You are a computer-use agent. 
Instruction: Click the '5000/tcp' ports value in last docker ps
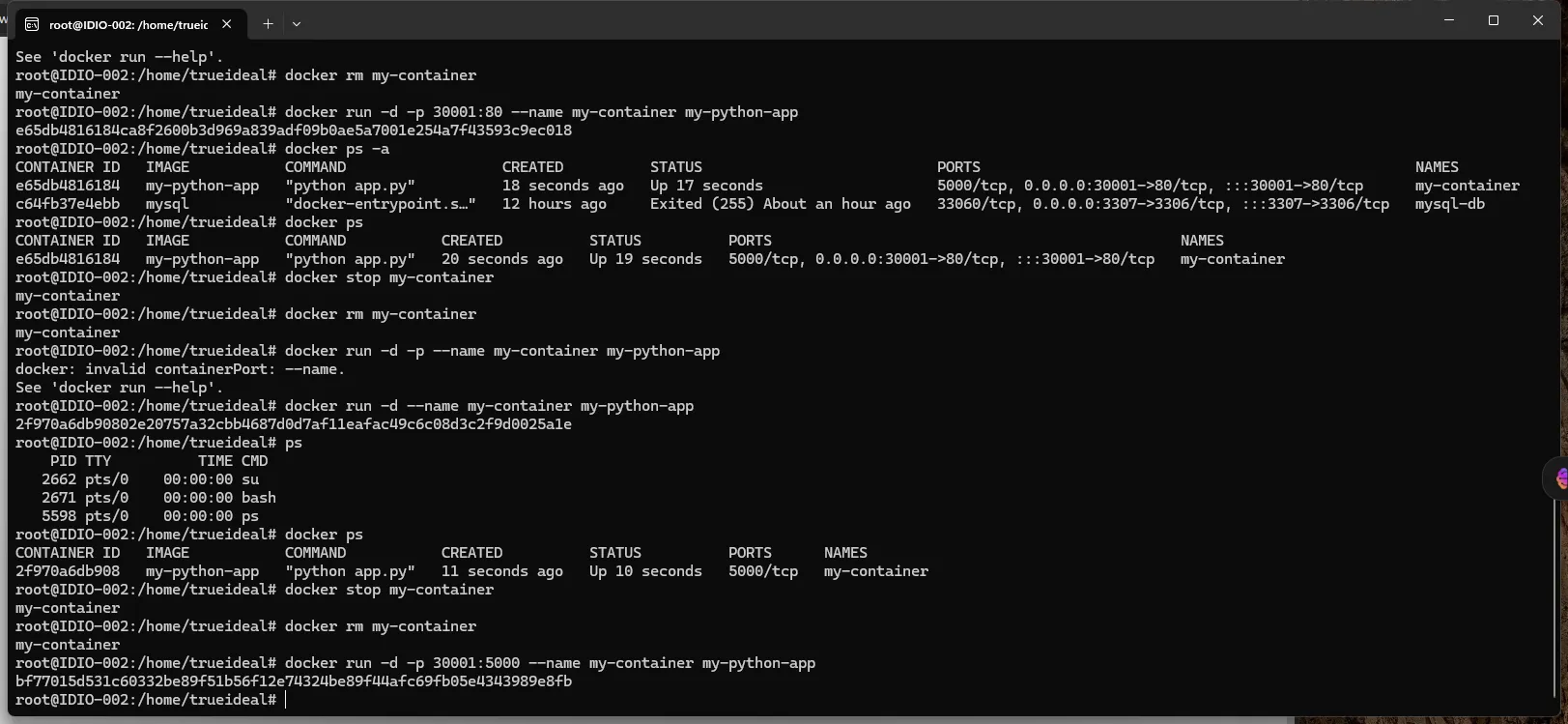coord(763,571)
